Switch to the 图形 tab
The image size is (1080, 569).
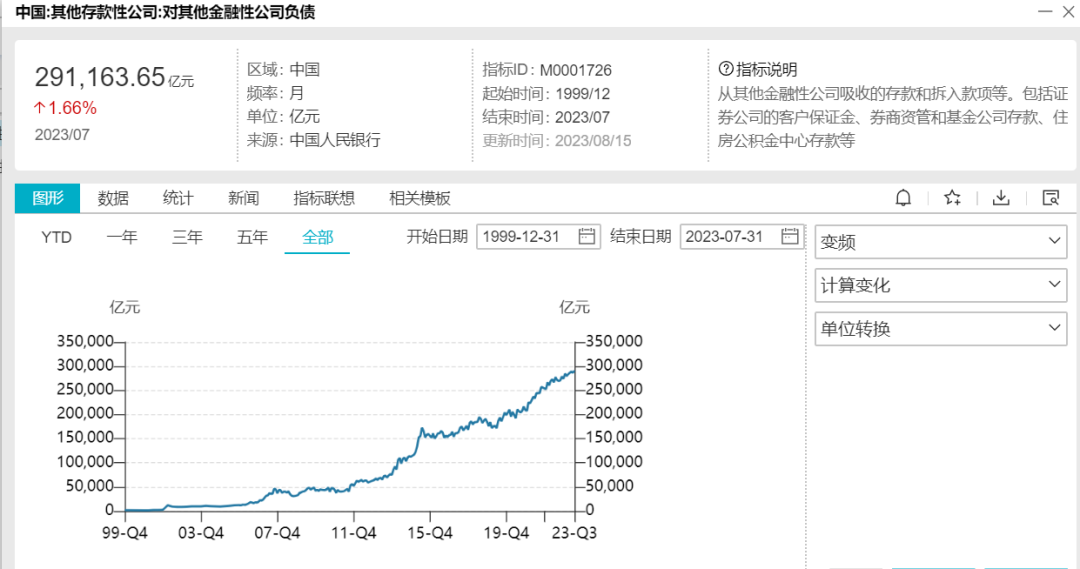point(48,198)
